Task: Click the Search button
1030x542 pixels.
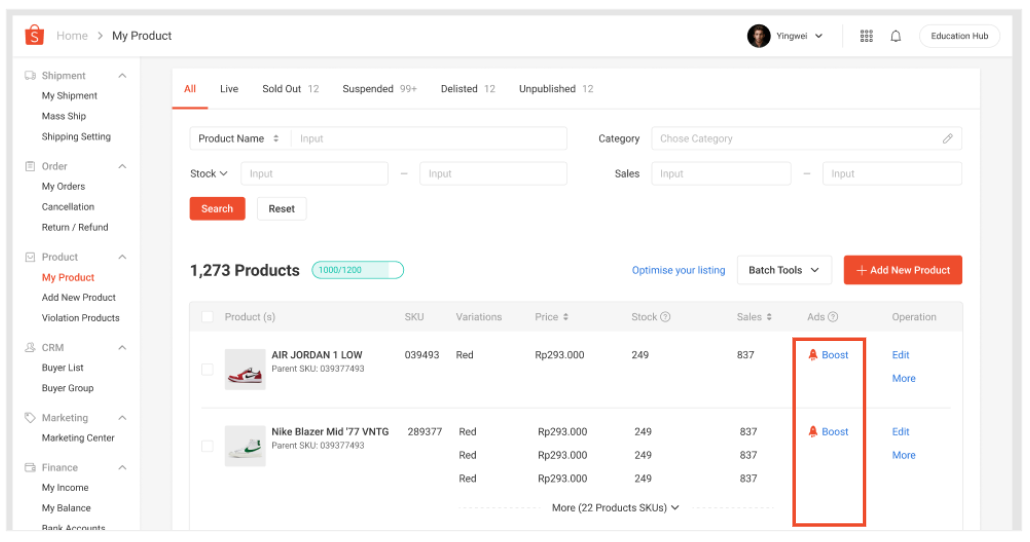Action: [217, 209]
